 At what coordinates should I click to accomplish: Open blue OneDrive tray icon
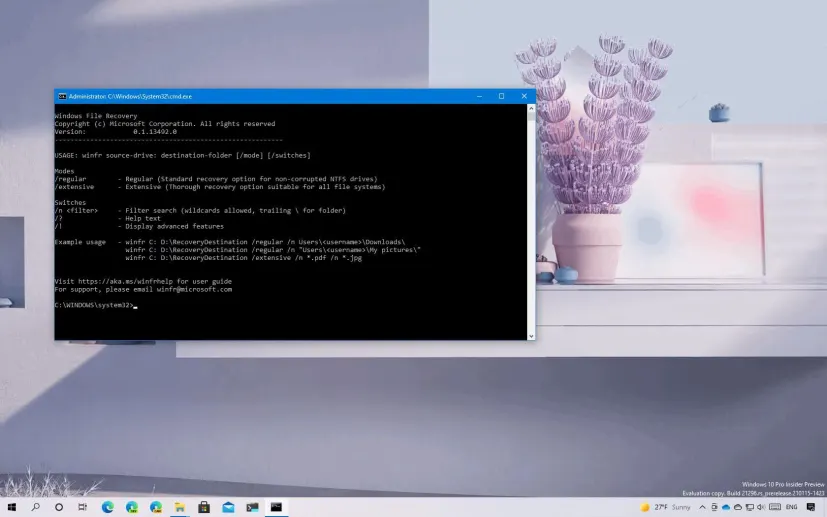tap(726, 507)
